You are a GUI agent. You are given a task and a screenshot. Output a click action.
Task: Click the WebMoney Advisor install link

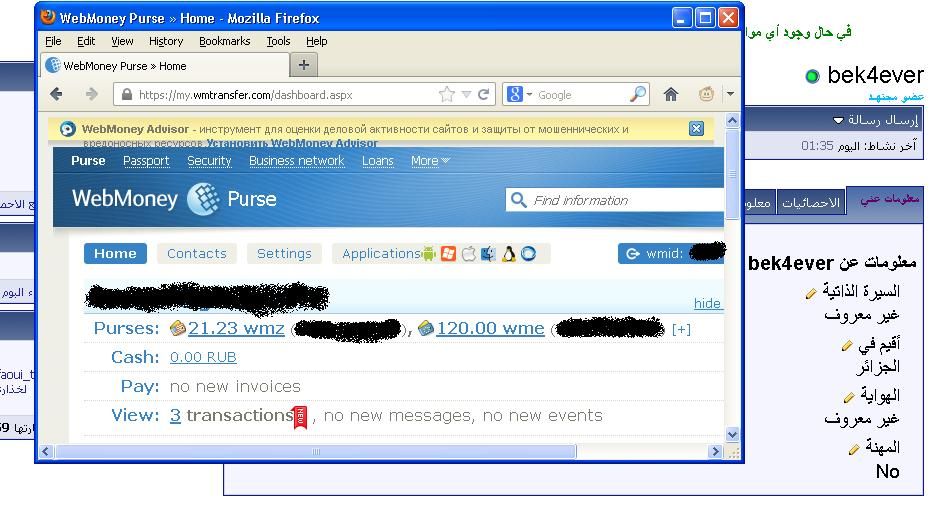[292, 143]
